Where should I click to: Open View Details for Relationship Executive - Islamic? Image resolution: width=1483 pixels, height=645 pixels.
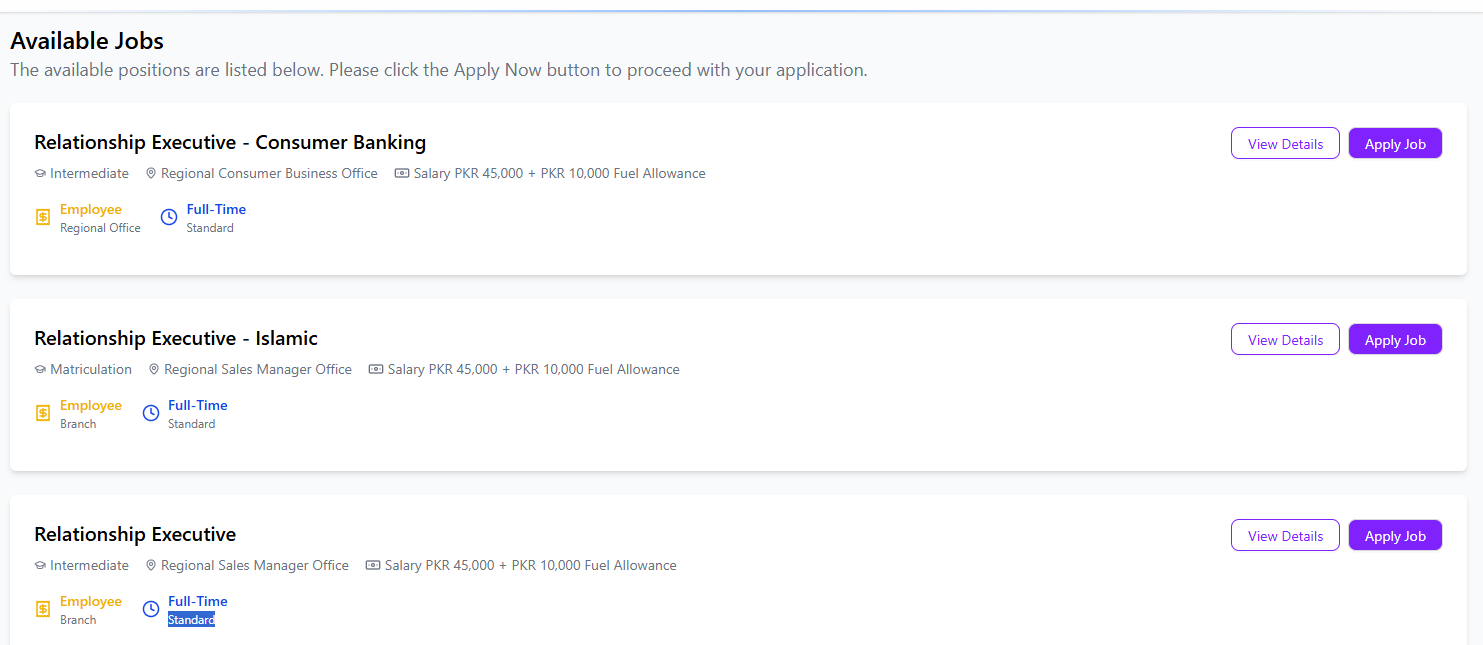point(1285,340)
